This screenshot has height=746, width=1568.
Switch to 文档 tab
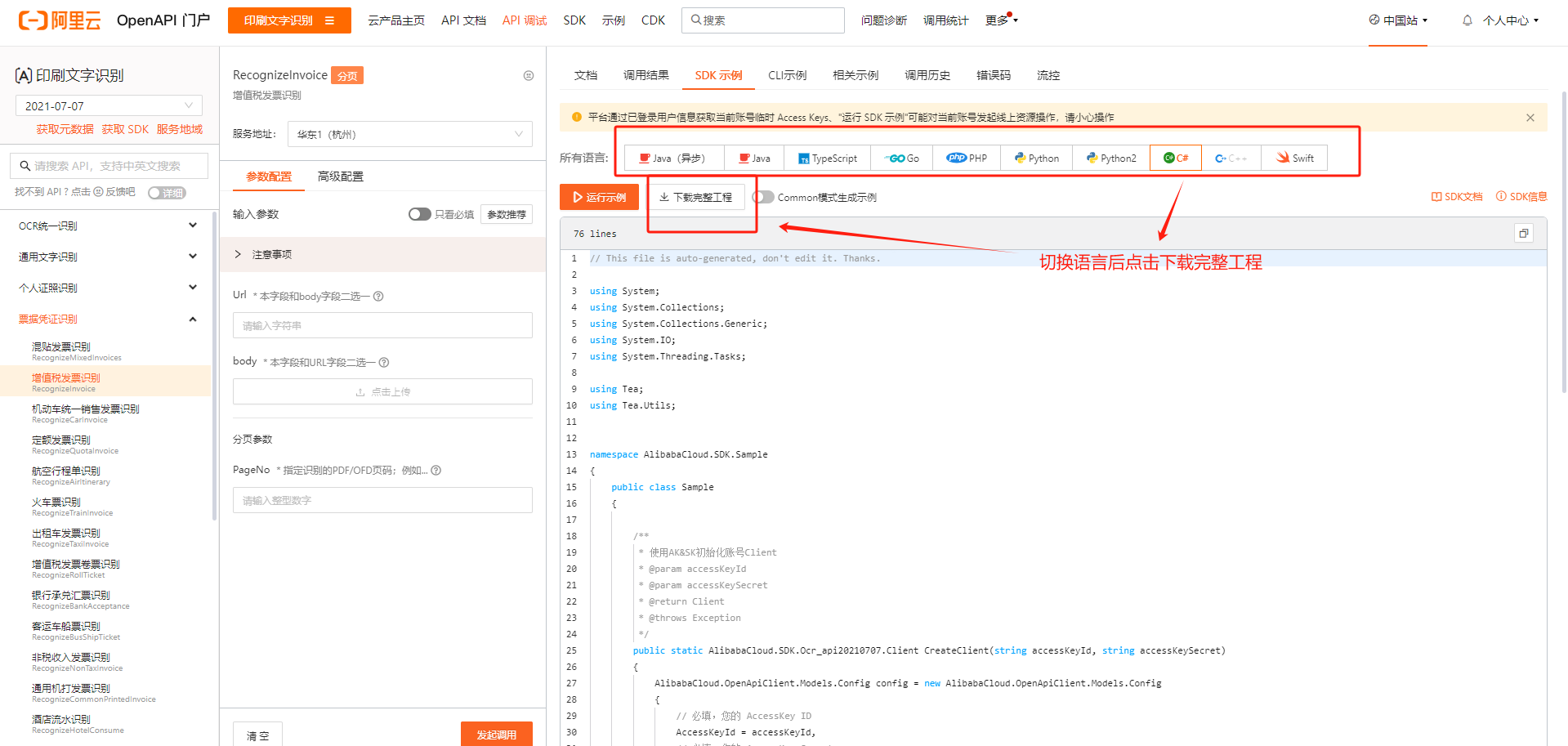[x=586, y=75]
